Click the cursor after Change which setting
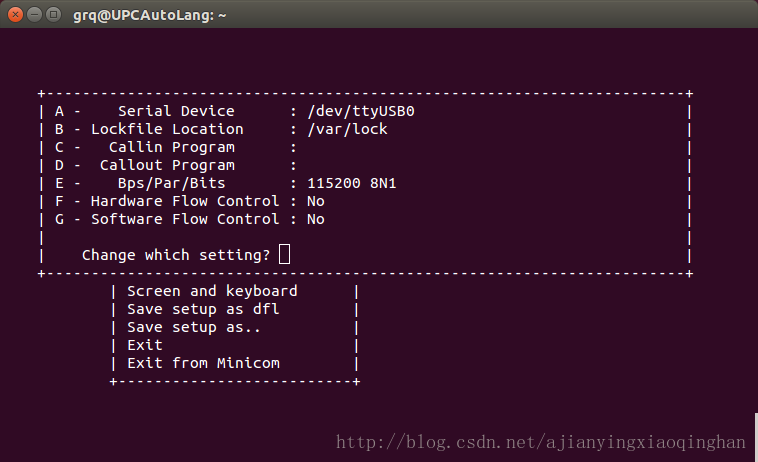The height and width of the screenshot is (462, 758). pos(284,255)
